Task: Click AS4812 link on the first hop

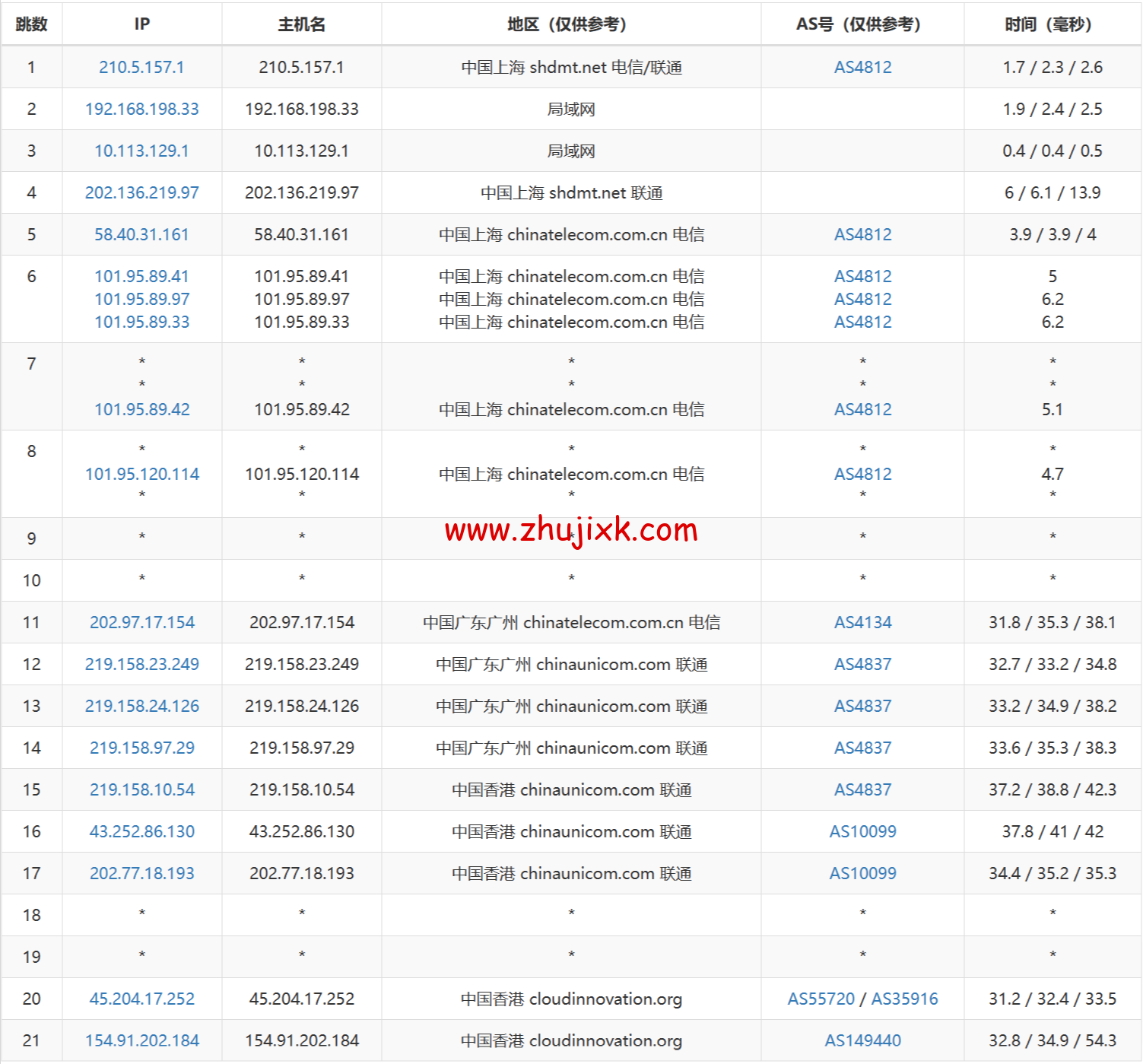Action: [862, 67]
